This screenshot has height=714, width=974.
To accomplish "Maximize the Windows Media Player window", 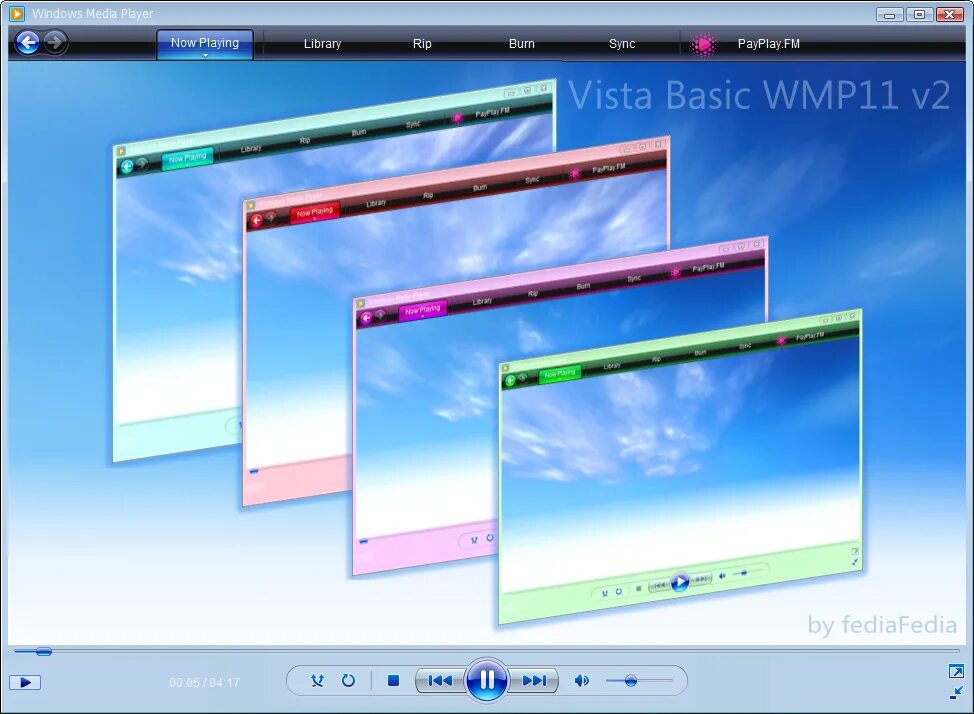I will (x=919, y=14).
